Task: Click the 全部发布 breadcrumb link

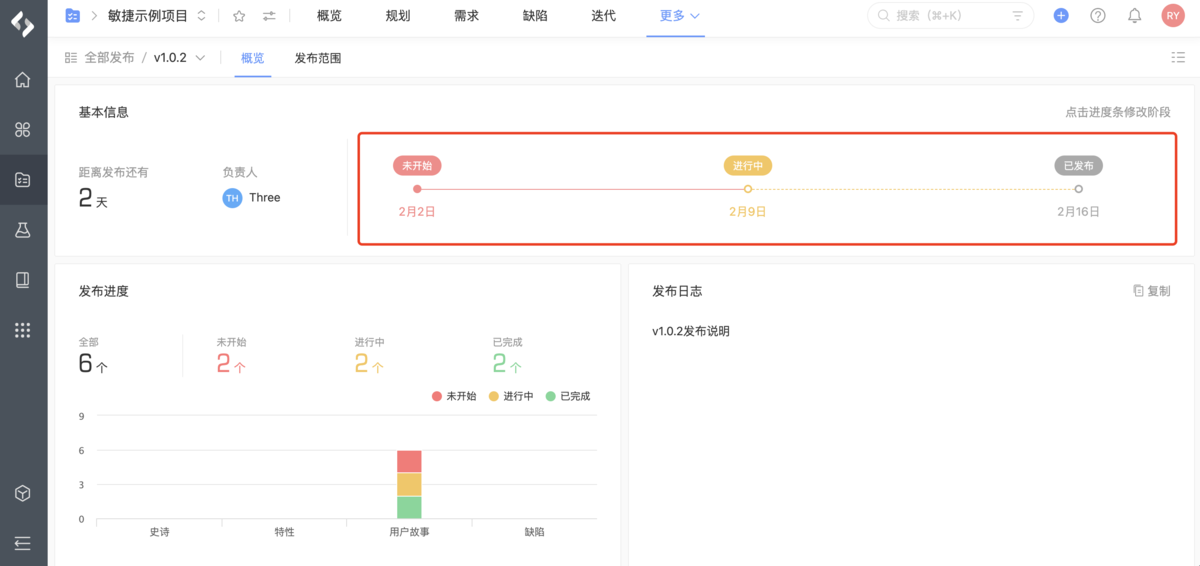Action: pyautogui.click(x=109, y=58)
